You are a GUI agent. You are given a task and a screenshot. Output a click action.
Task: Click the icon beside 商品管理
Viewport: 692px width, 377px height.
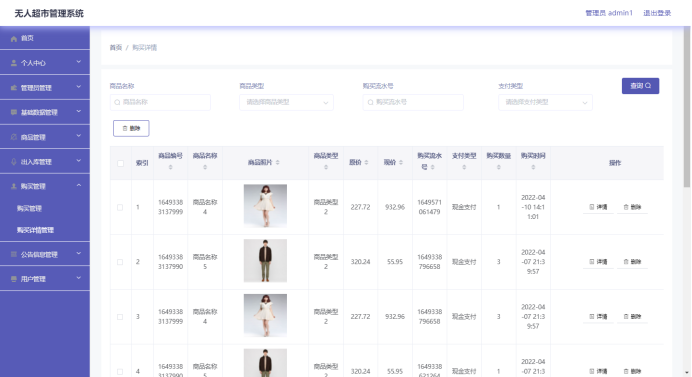click(x=14, y=137)
